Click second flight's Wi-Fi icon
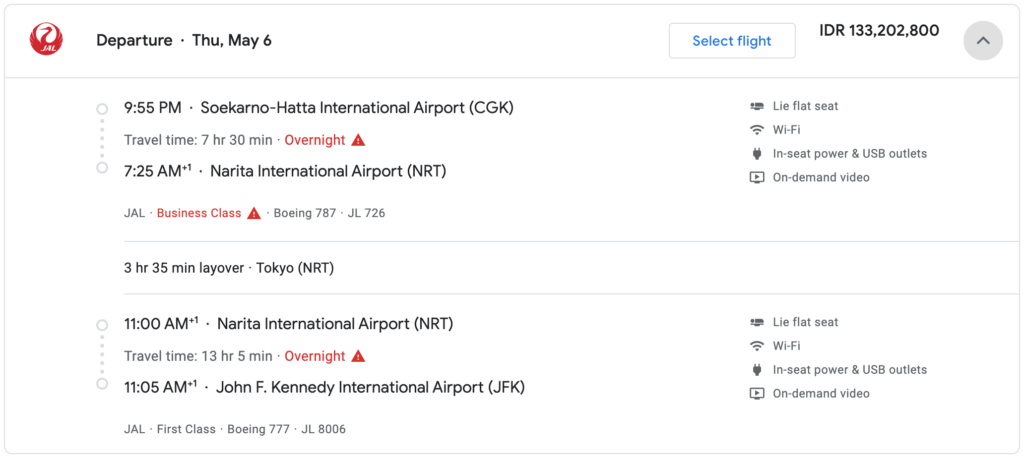The height and width of the screenshot is (458, 1024). click(757, 346)
